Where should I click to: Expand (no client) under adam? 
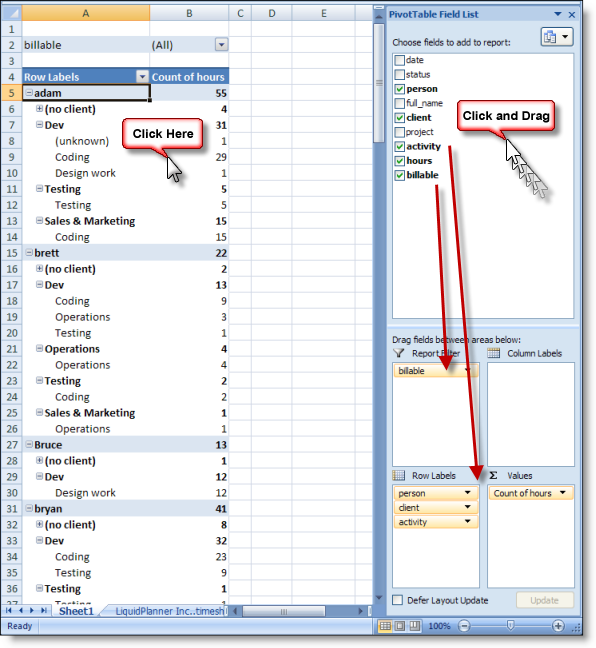click(x=39, y=109)
